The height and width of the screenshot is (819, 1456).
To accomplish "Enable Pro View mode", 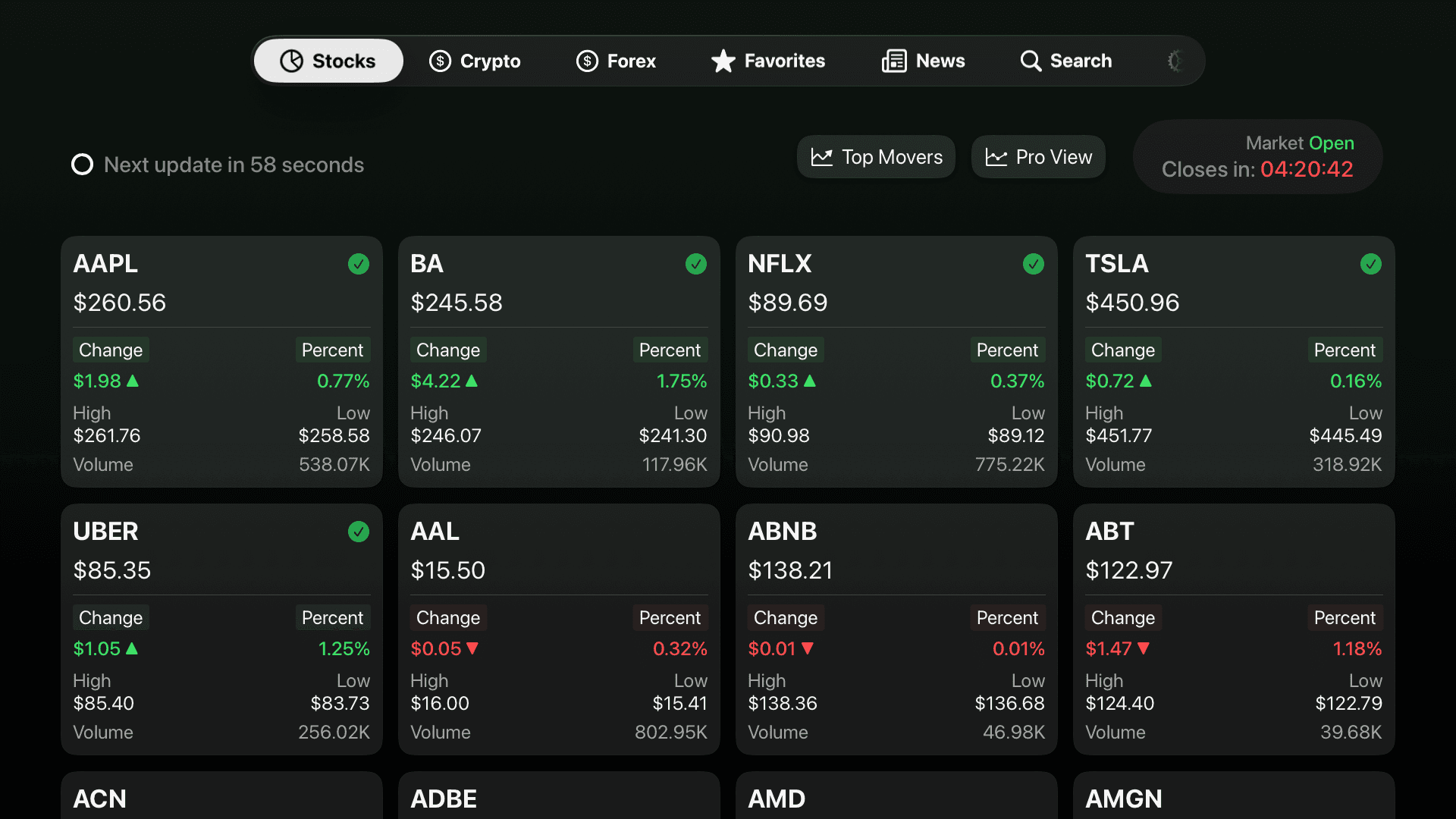I will click(1038, 157).
